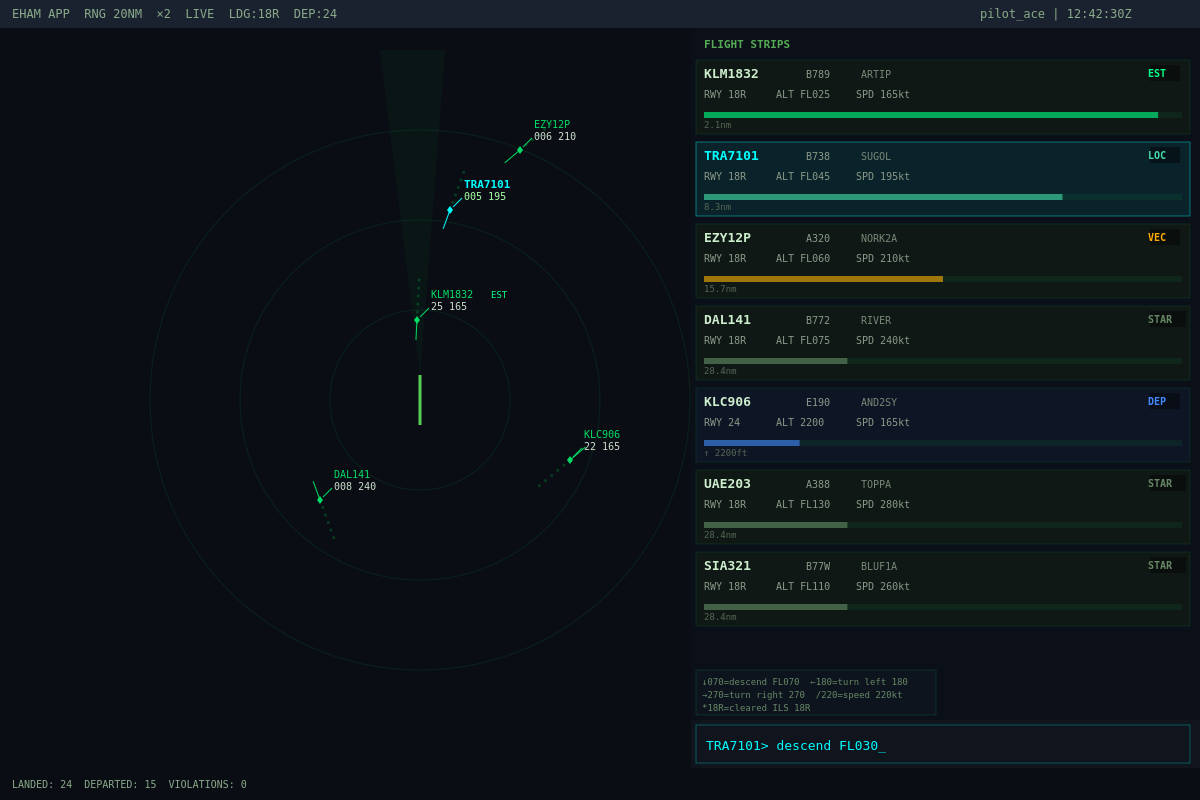Click ALT FL045 on TRA7101 strip
1200x800 pixels.
click(803, 177)
